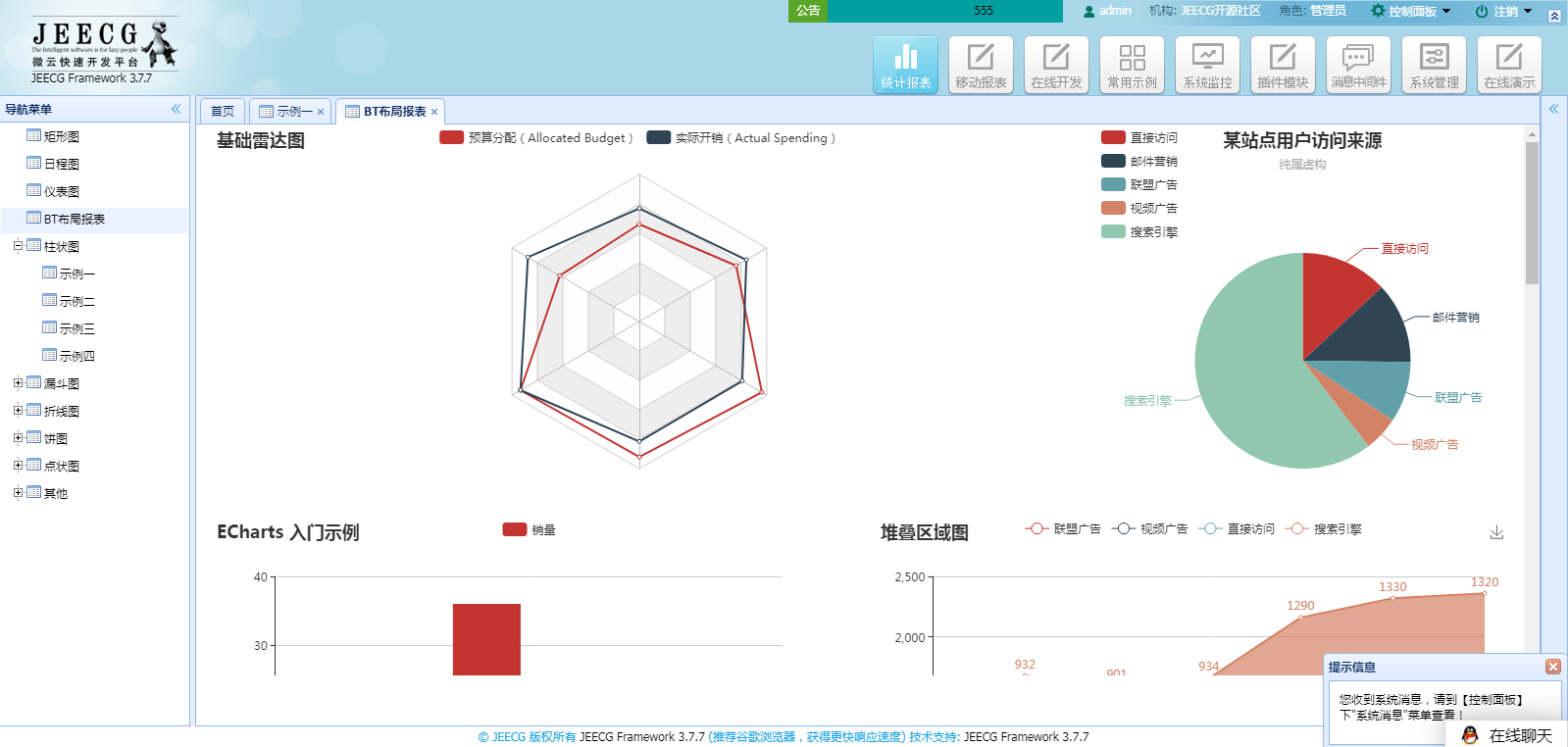This screenshot has height=747, width=1568.
Task: Open 日程图 in navigation menu
Action: (61, 165)
